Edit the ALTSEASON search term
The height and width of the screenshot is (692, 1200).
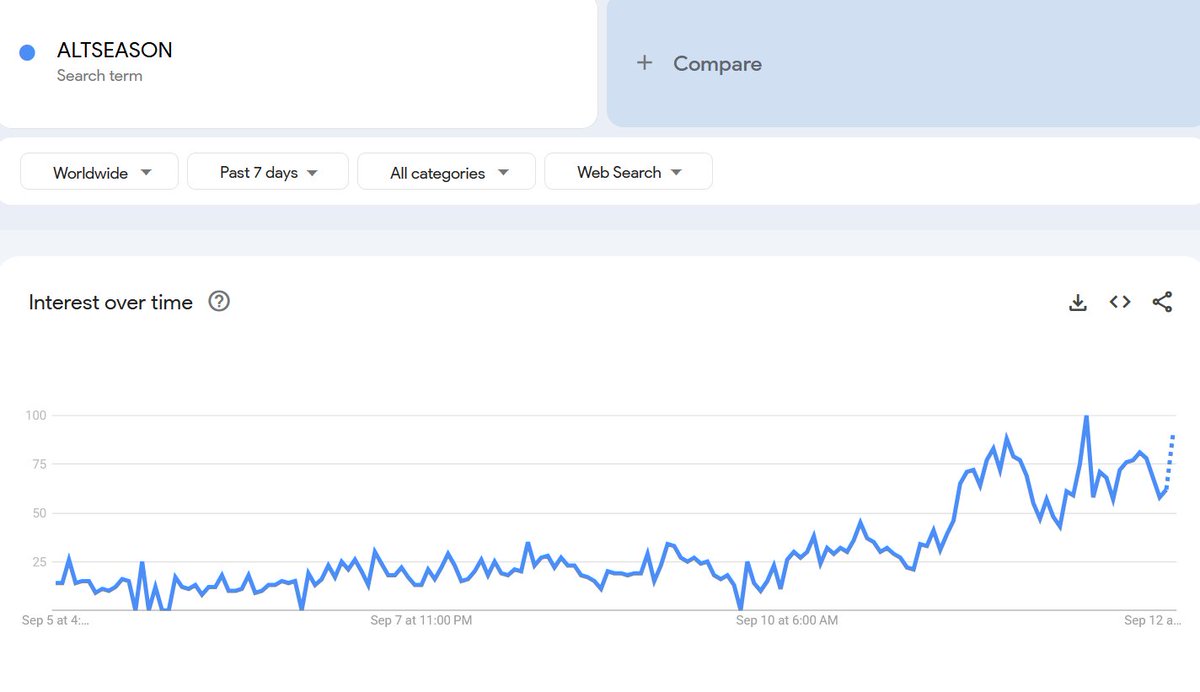(x=114, y=50)
